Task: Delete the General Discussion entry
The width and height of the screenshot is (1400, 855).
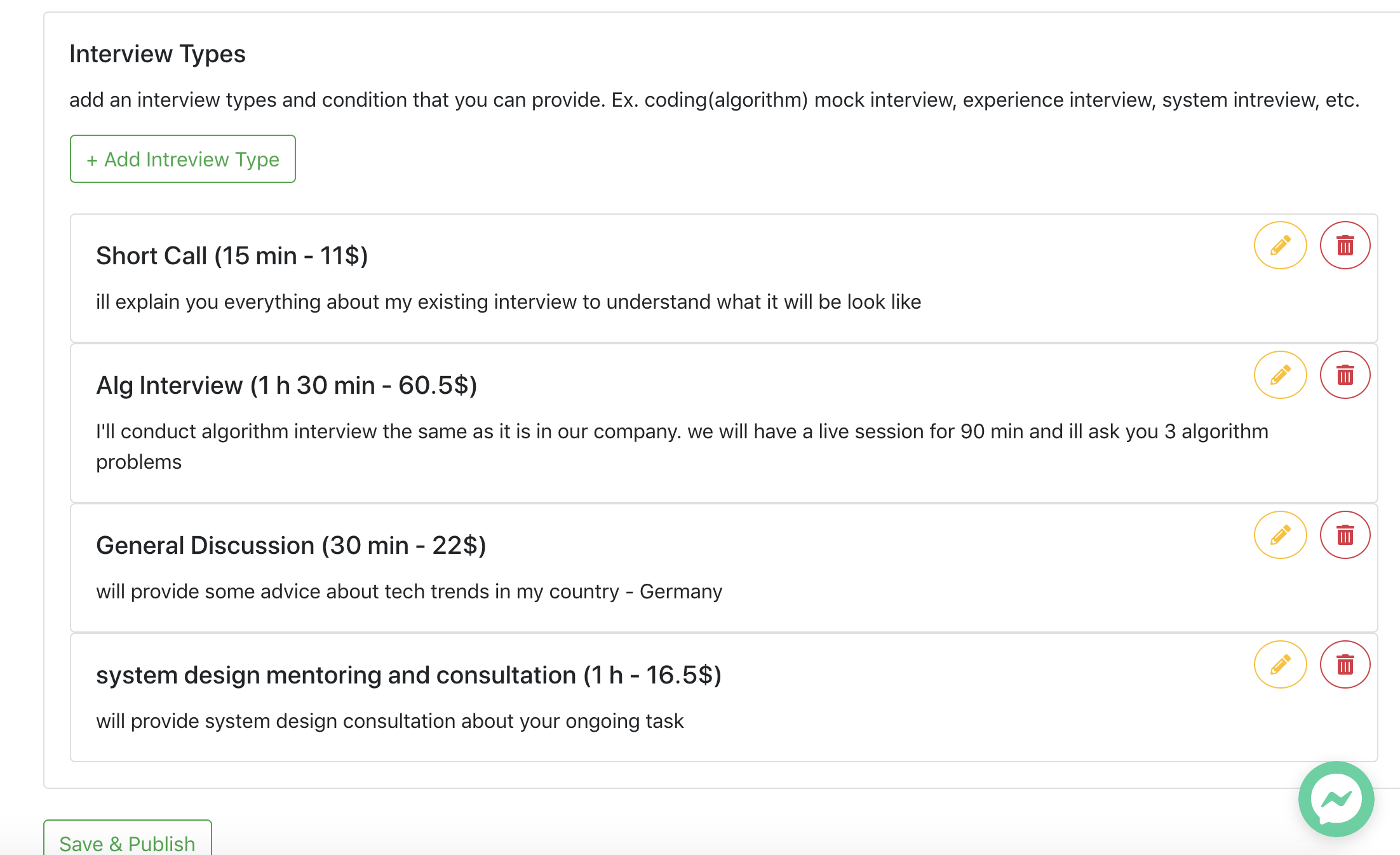Action: pyautogui.click(x=1345, y=535)
